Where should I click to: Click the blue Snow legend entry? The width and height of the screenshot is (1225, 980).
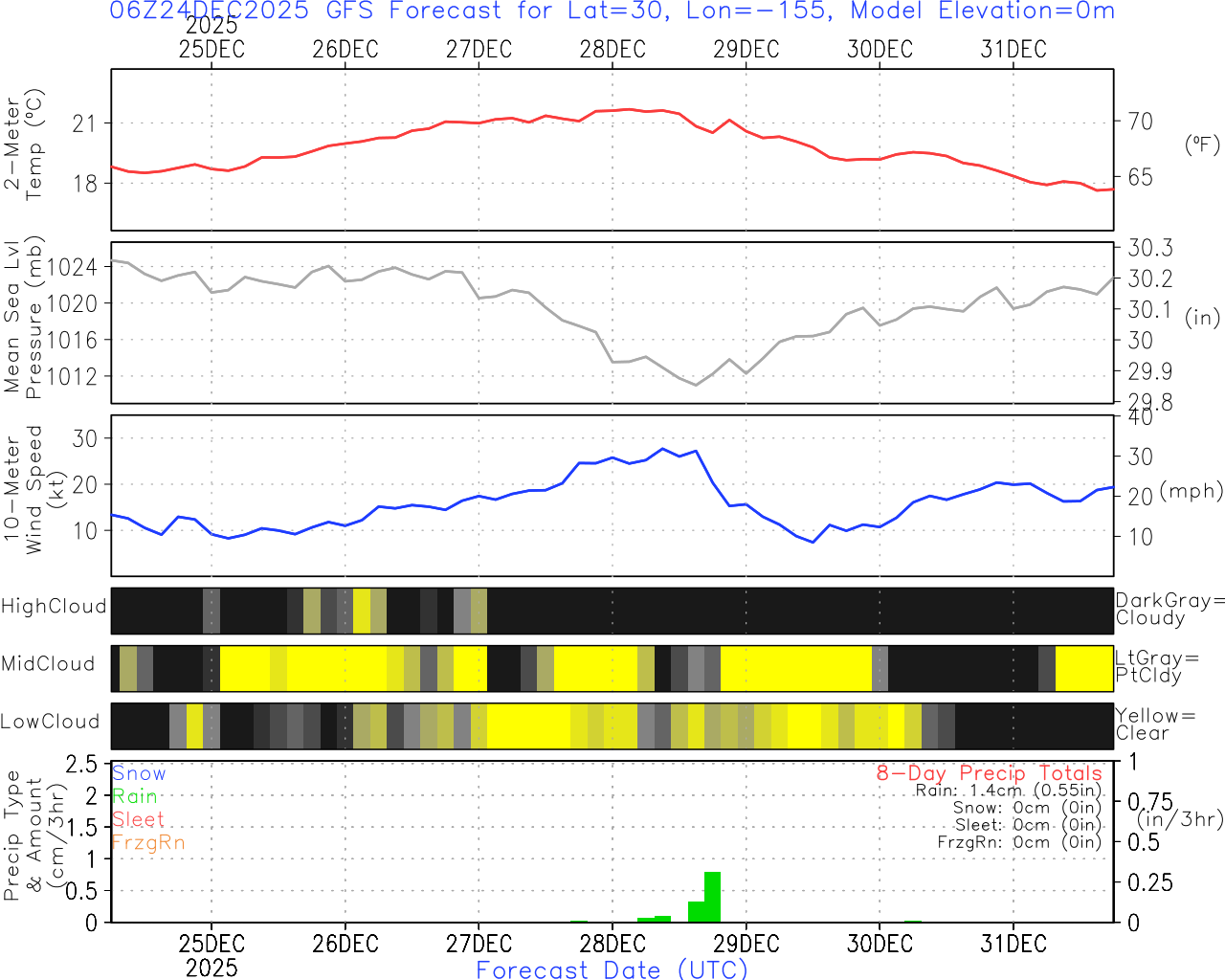(x=139, y=773)
